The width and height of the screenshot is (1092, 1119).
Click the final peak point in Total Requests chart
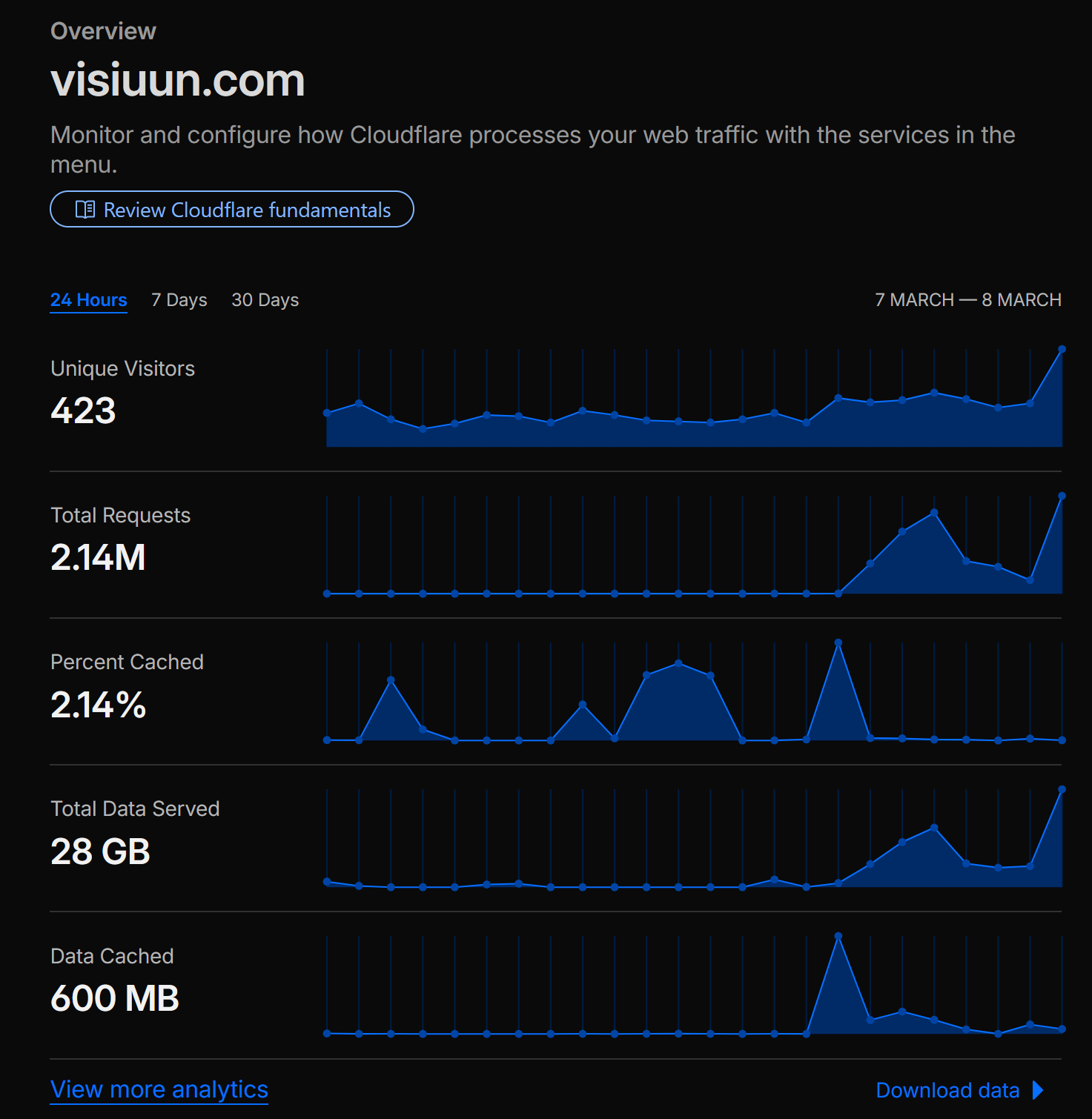coord(1062,496)
